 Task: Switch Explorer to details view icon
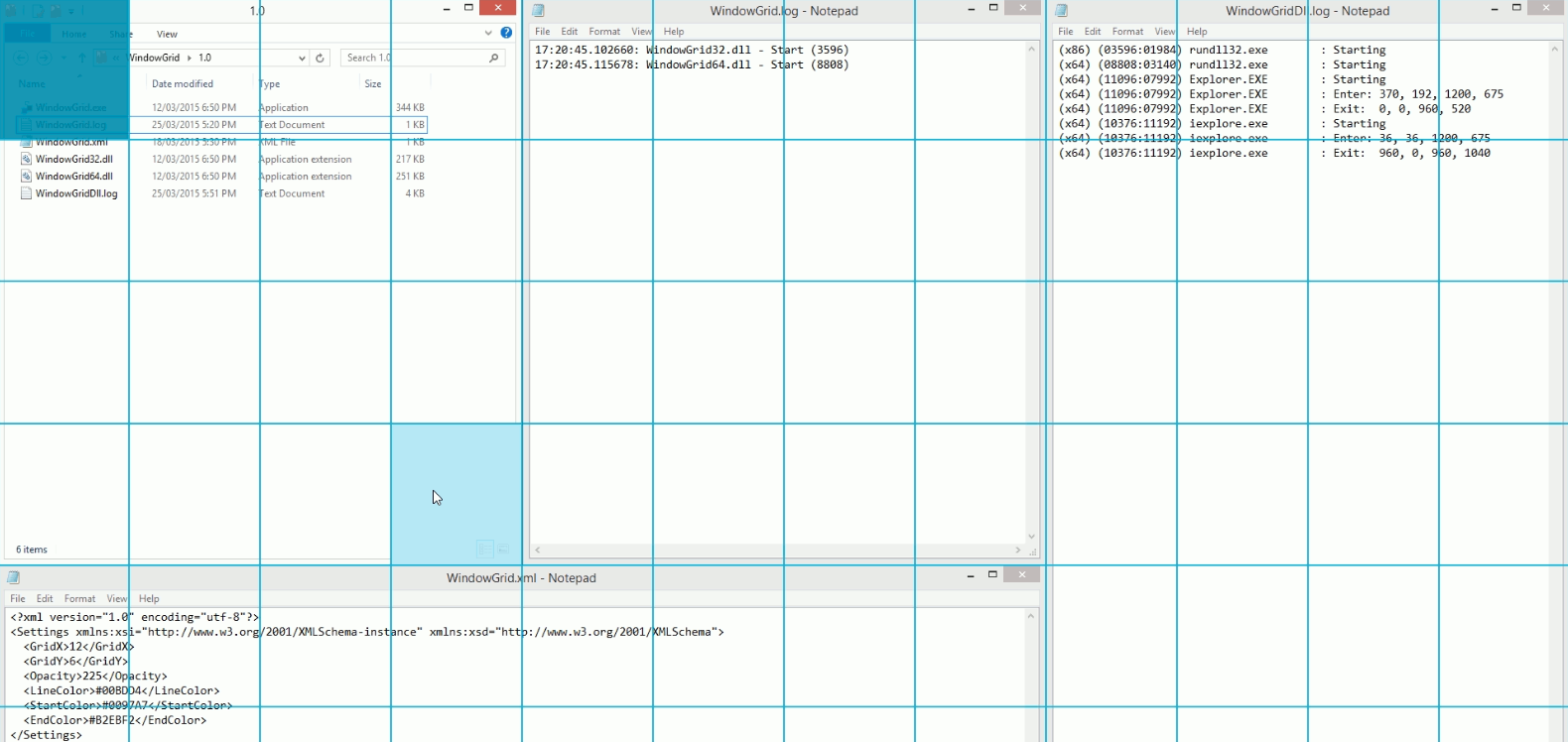pyautogui.click(x=484, y=549)
